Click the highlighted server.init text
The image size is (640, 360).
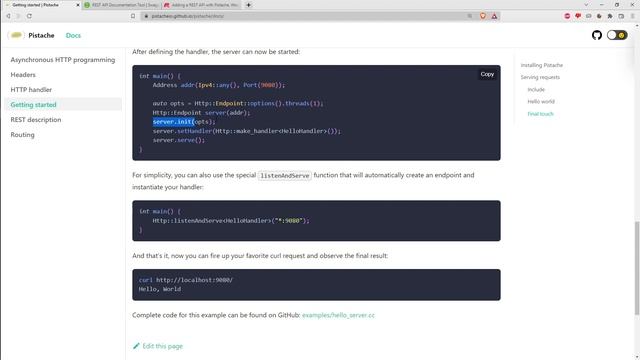coord(173,122)
